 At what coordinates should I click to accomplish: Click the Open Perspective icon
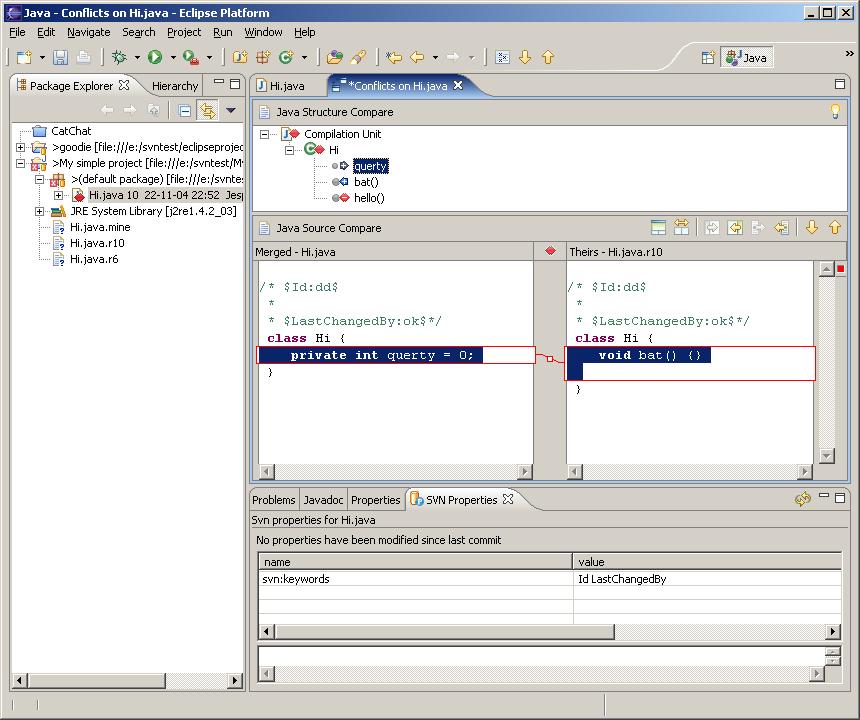[708, 58]
